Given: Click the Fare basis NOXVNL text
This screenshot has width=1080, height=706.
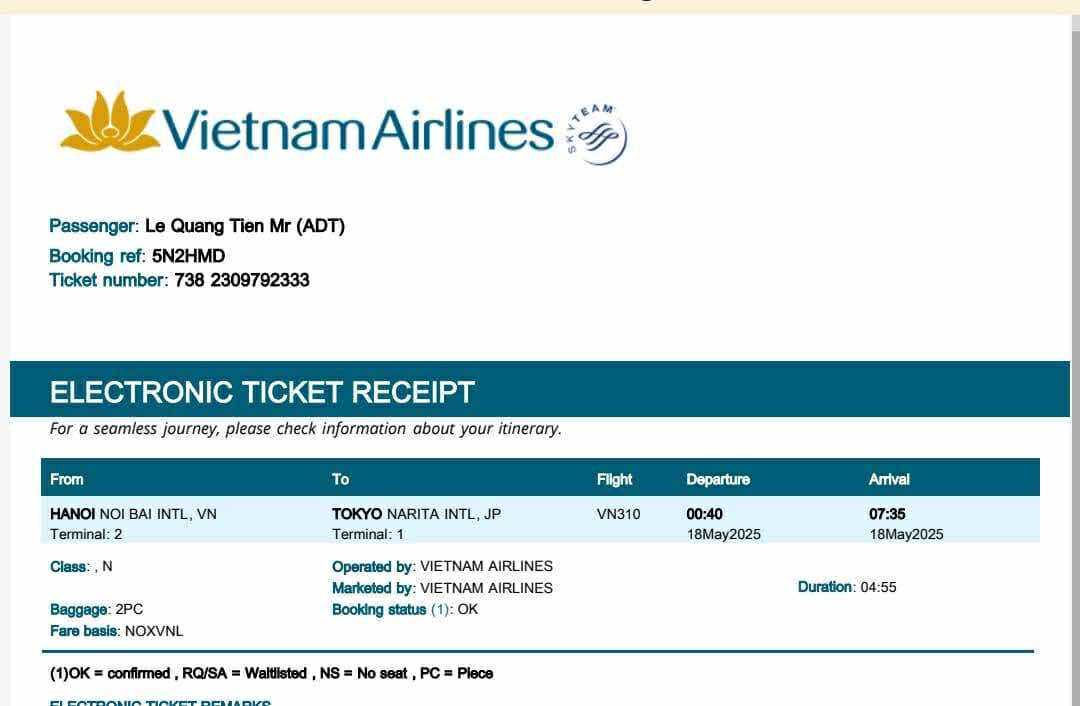Looking at the screenshot, I should [153, 631].
